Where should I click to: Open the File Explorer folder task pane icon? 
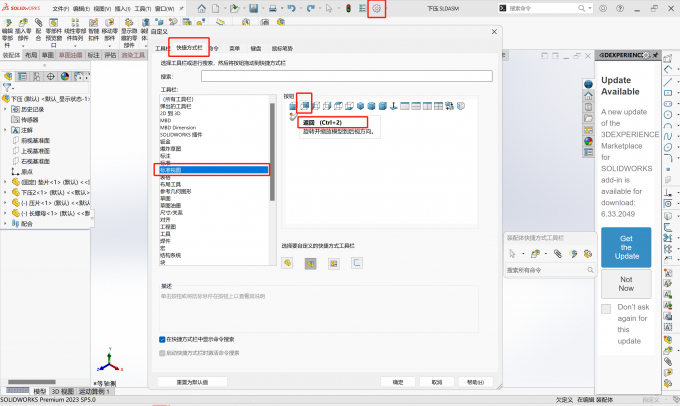pyautogui.click(x=588, y=118)
